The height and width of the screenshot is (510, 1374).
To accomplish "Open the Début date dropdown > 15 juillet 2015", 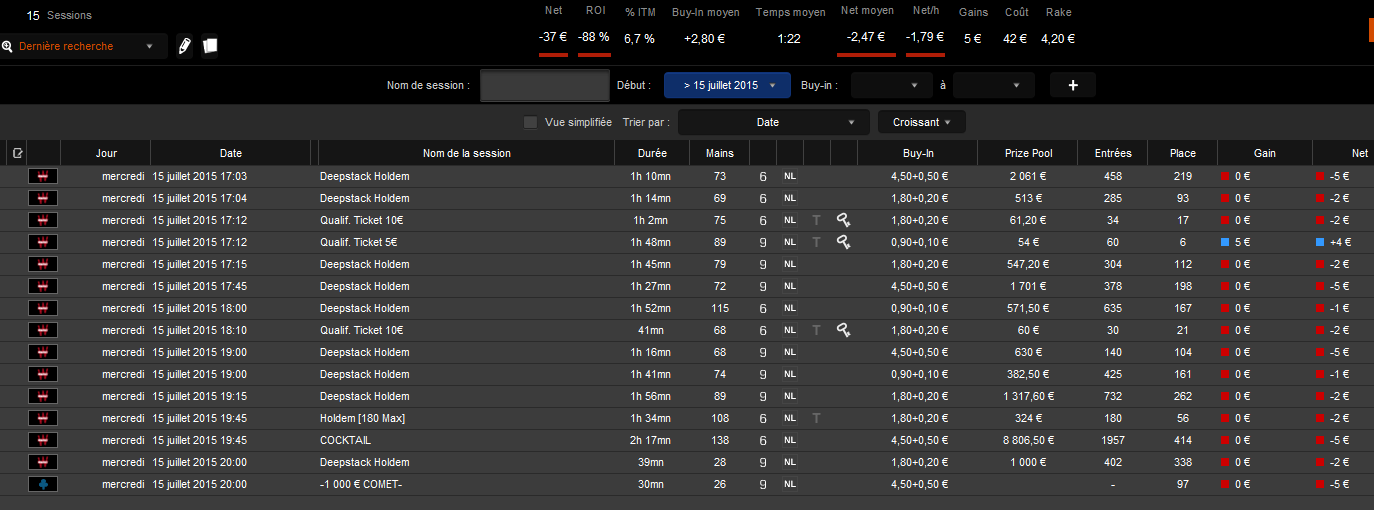I will coord(727,85).
